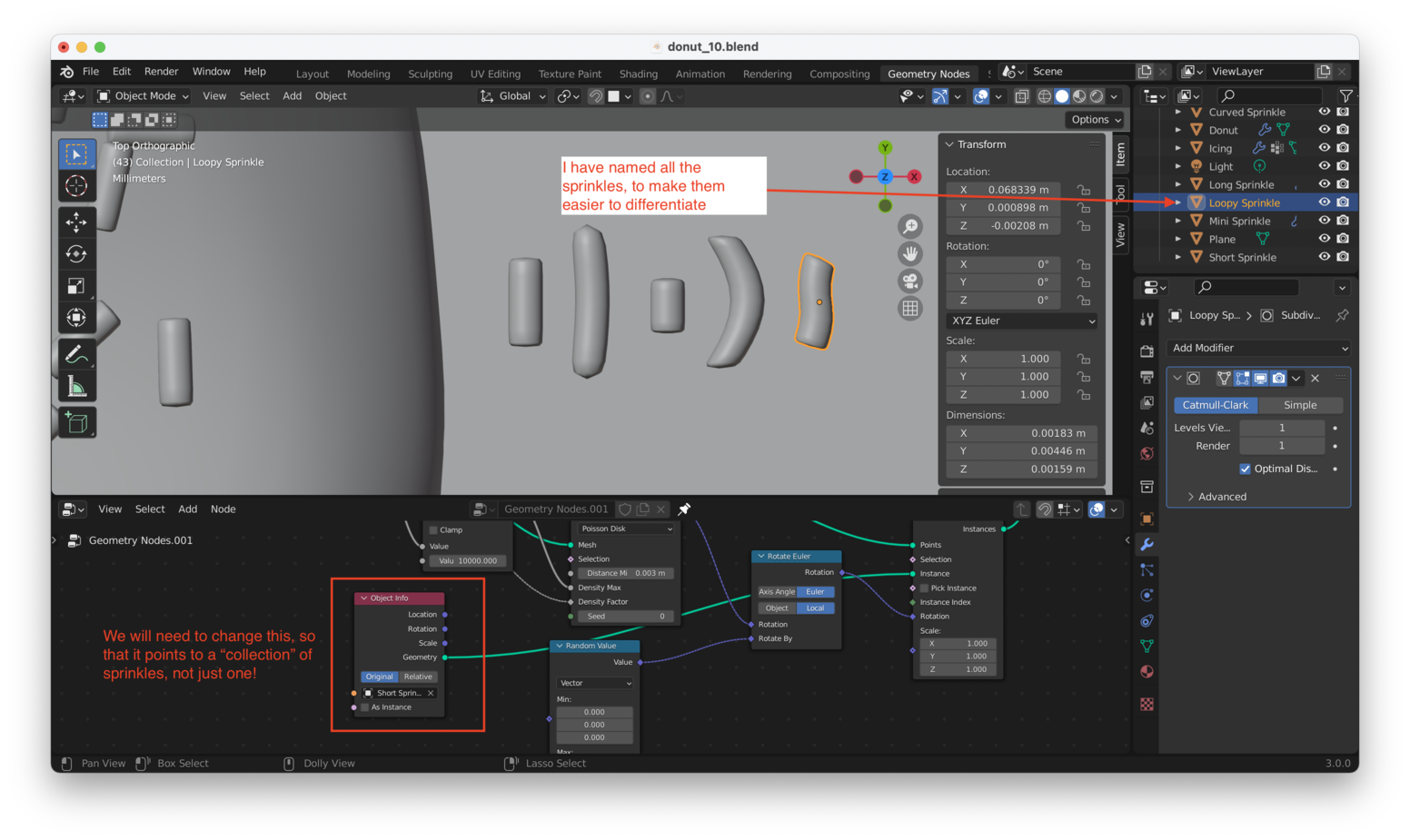Click the Levels Viewport value field
The height and width of the screenshot is (840, 1410).
(1281, 428)
